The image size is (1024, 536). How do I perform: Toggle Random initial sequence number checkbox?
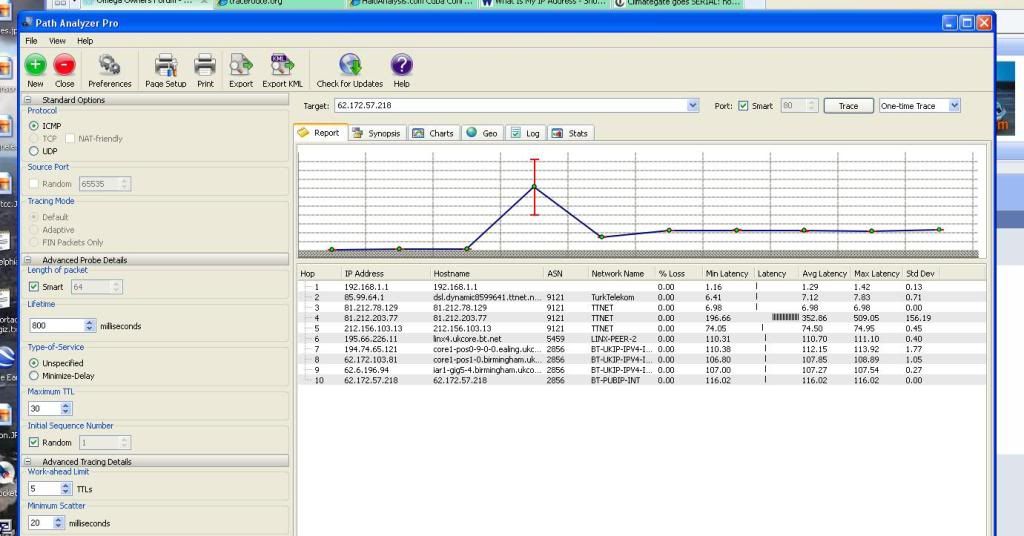click(x=34, y=443)
